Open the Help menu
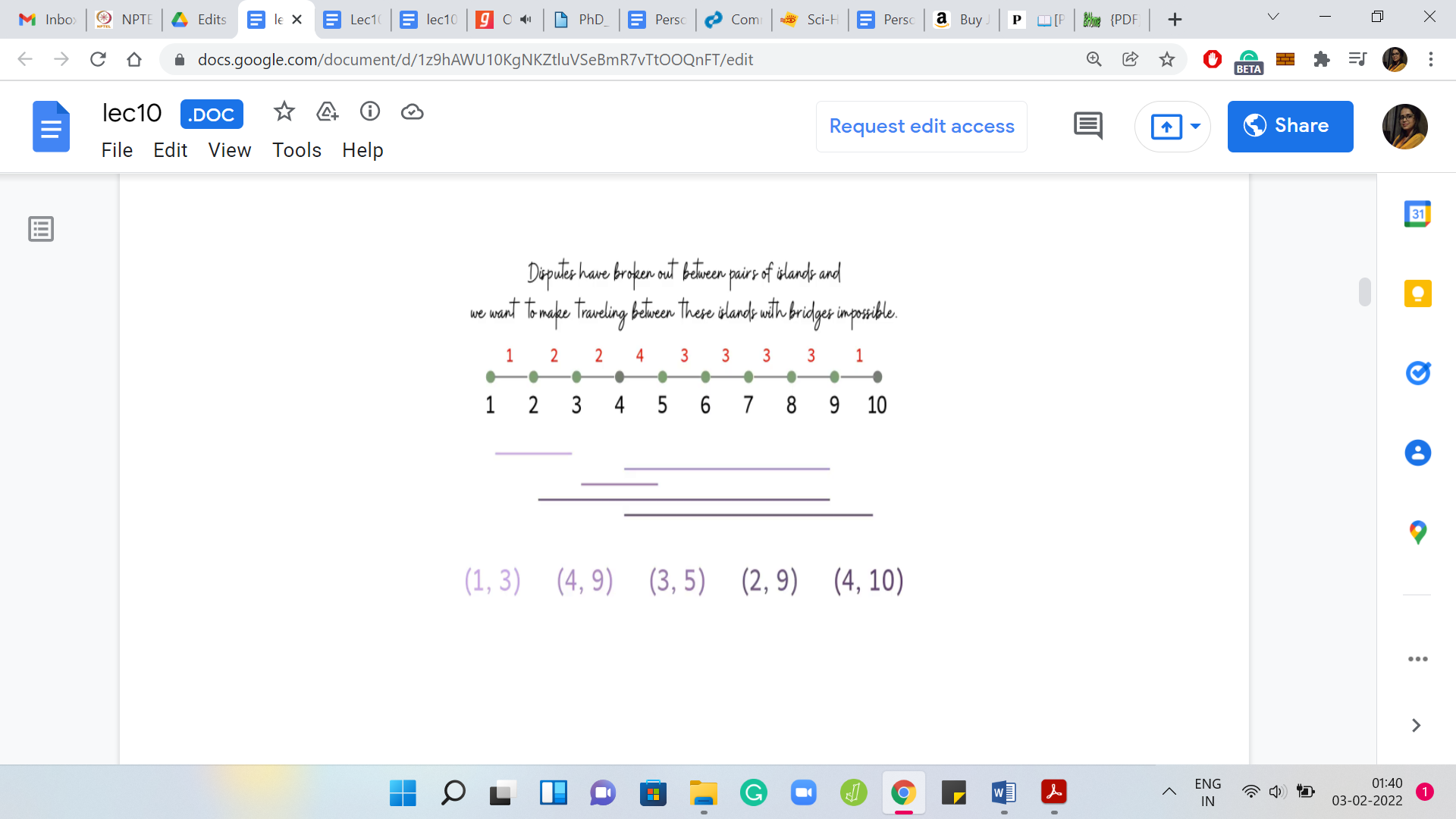This screenshot has width=1456, height=819. pyautogui.click(x=362, y=150)
